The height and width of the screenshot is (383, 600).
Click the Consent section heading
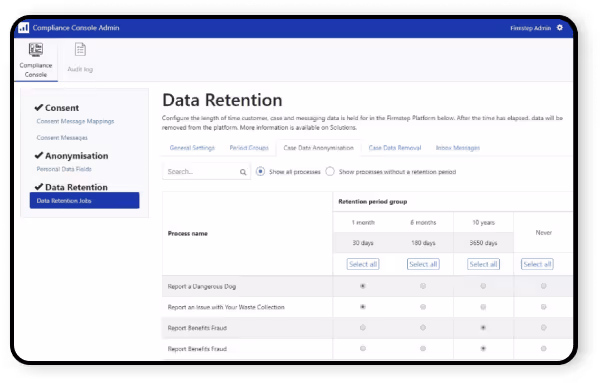coord(62,108)
